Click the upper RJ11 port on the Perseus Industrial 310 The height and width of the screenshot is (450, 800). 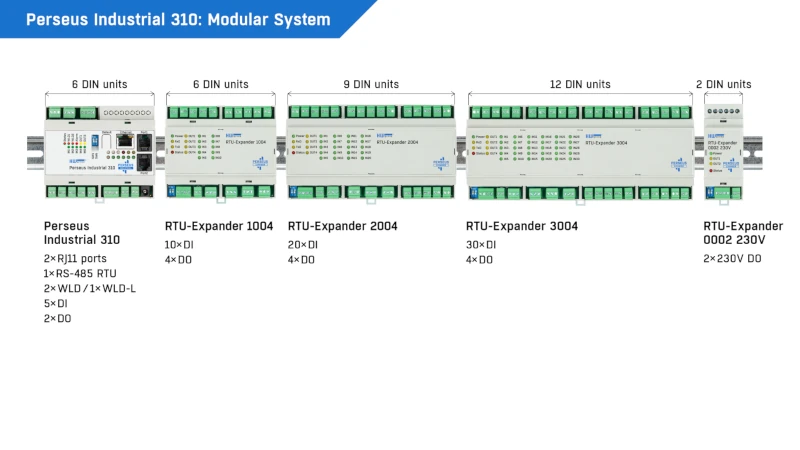[144, 143]
